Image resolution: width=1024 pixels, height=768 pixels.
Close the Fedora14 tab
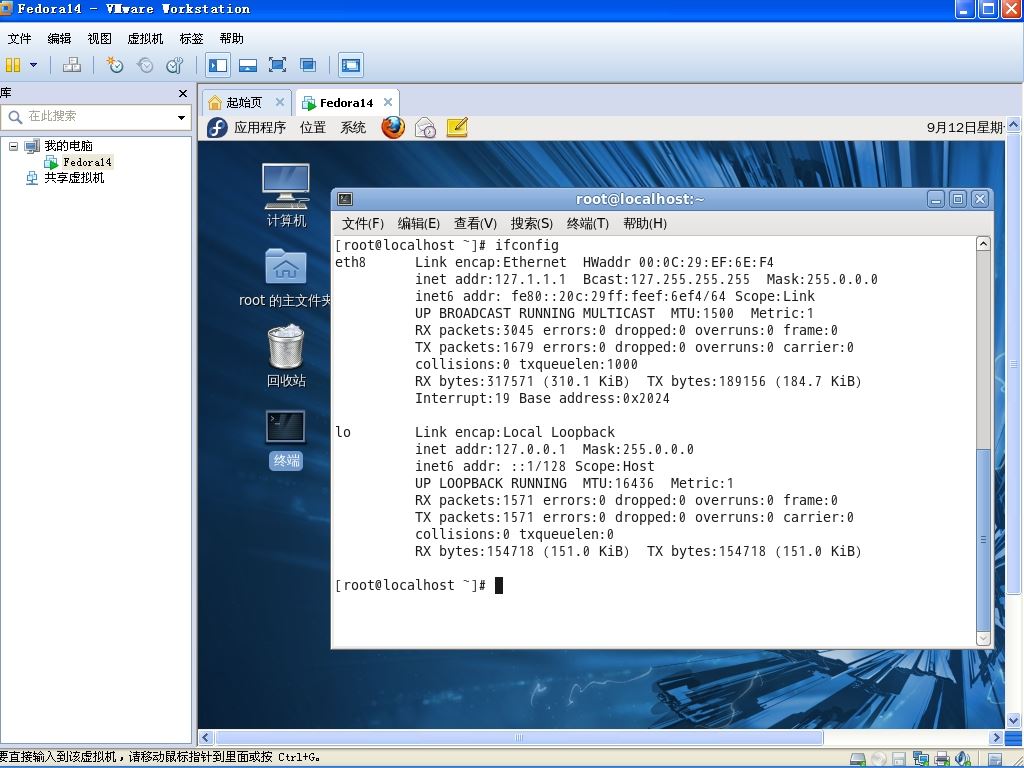click(x=388, y=102)
